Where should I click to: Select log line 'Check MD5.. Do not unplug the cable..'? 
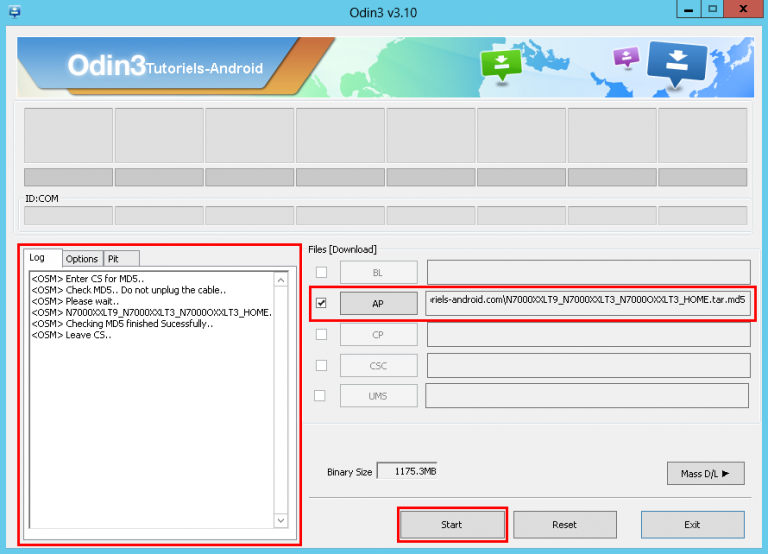point(129,289)
